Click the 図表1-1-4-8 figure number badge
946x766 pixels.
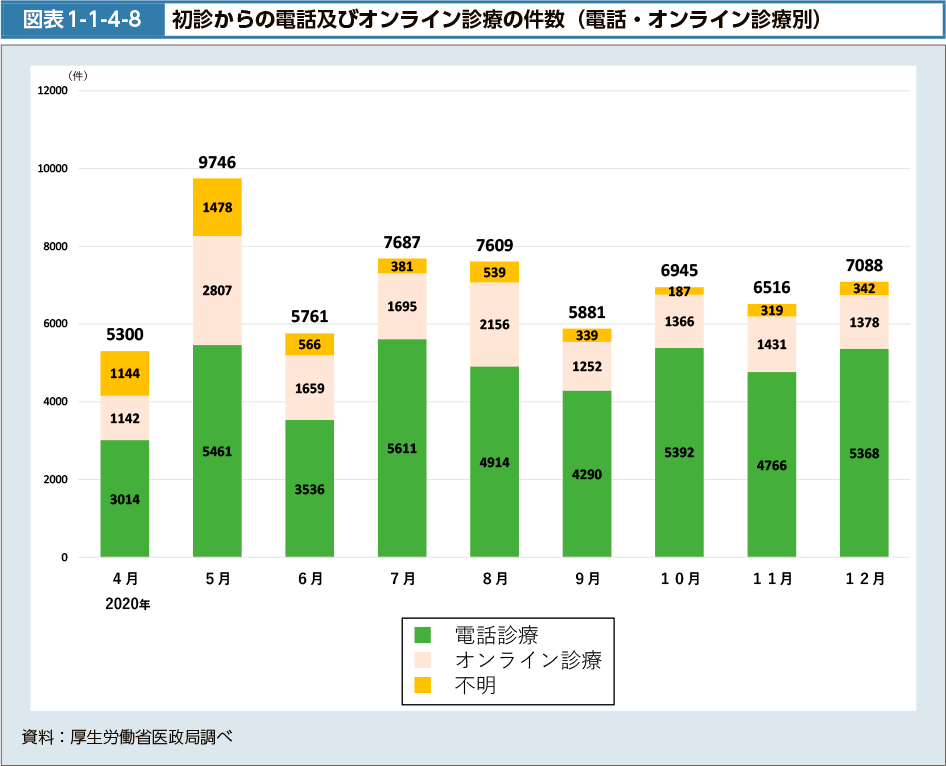click(84, 19)
